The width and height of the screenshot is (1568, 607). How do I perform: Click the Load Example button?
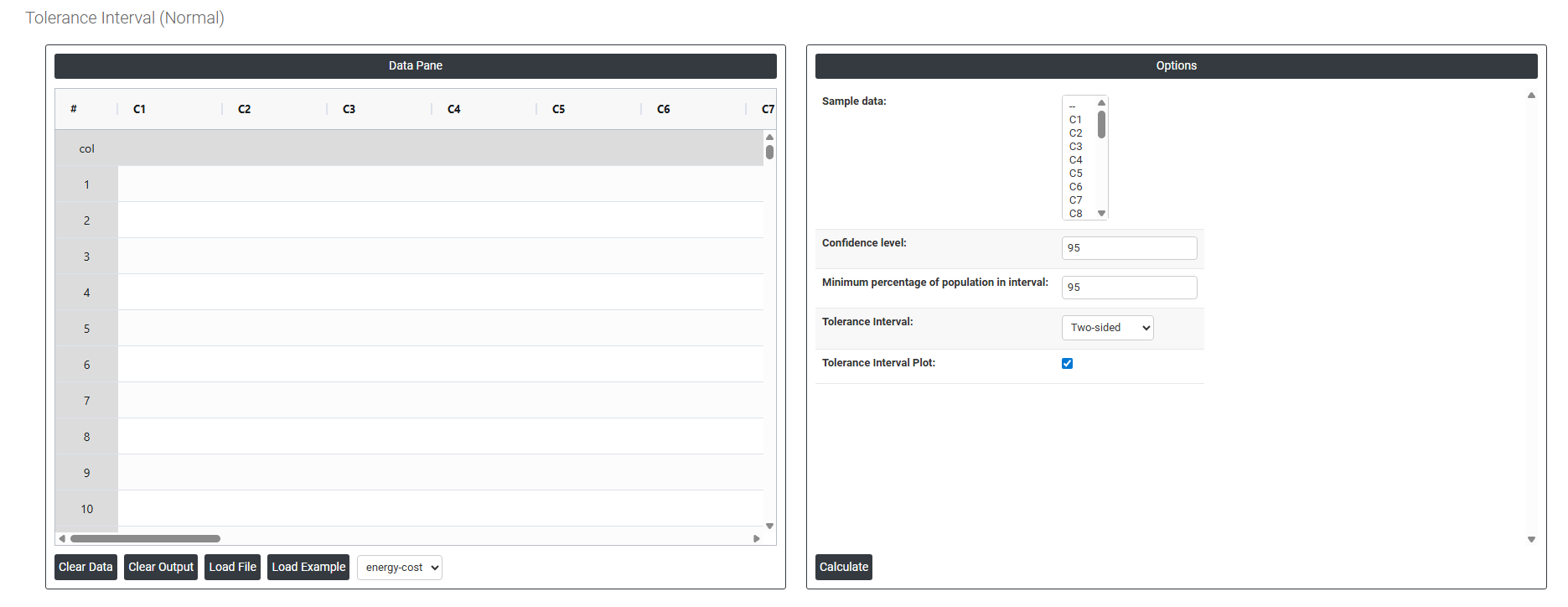pyautogui.click(x=308, y=568)
